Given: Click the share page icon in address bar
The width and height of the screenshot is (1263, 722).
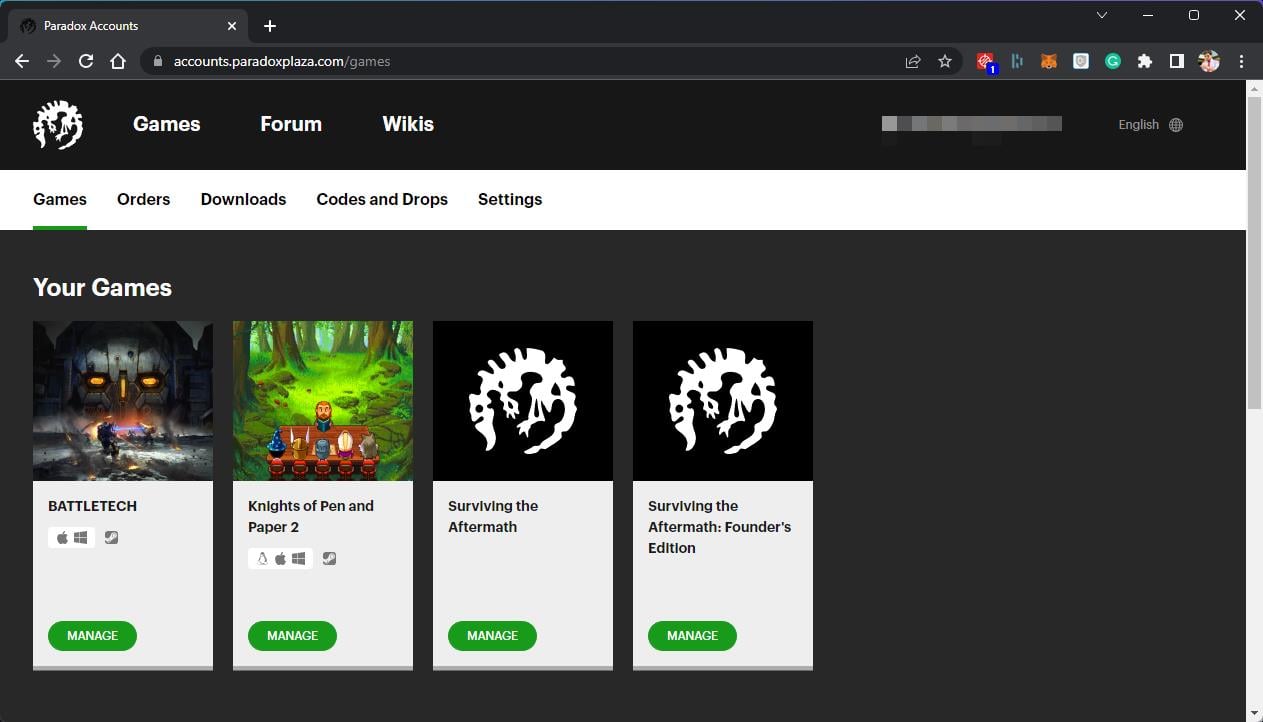Looking at the screenshot, I should pyautogui.click(x=913, y=61).
